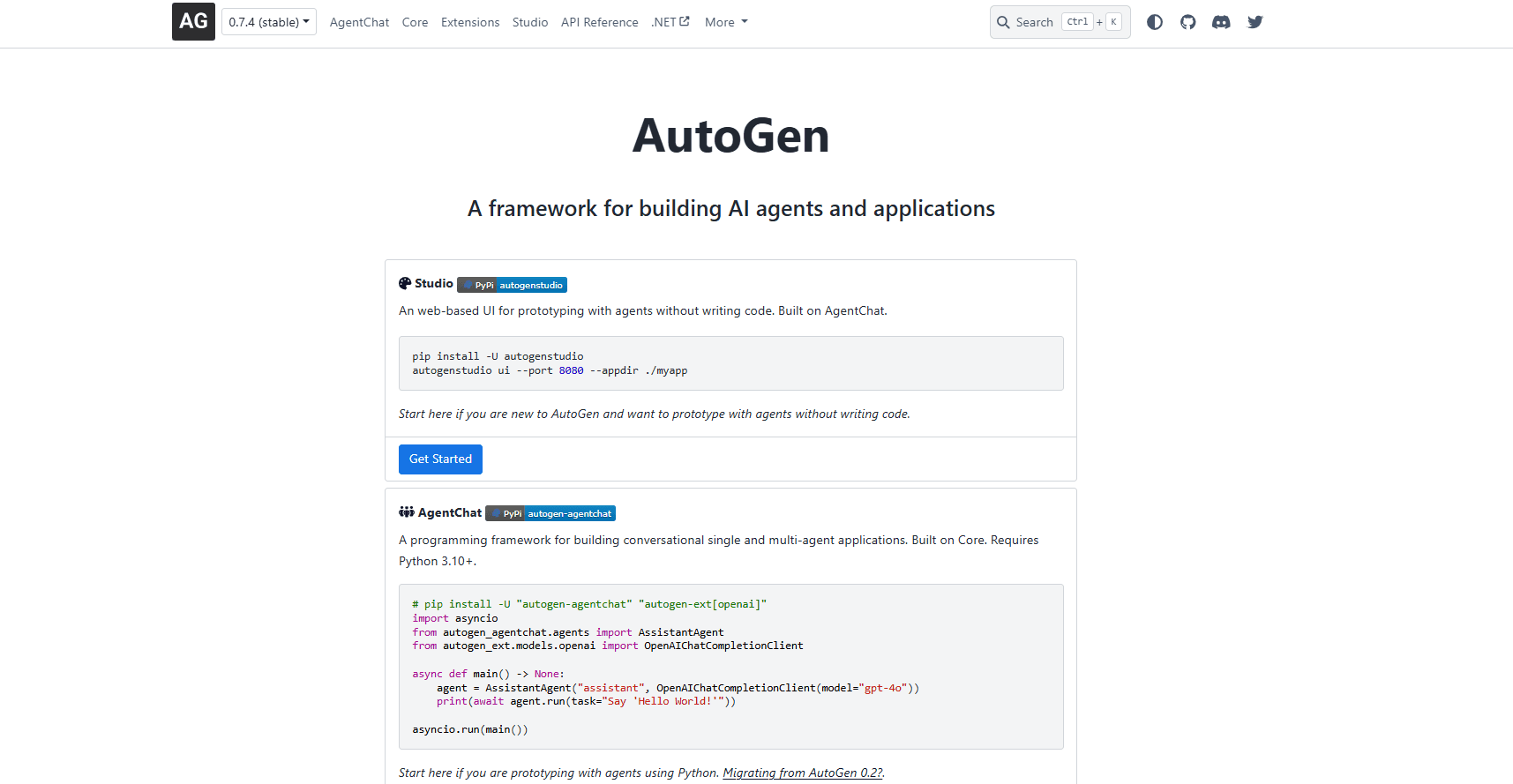1513x784 pixels.
Task: Click the PyPi autogen-agentchat badge
Action: (551, 513)
